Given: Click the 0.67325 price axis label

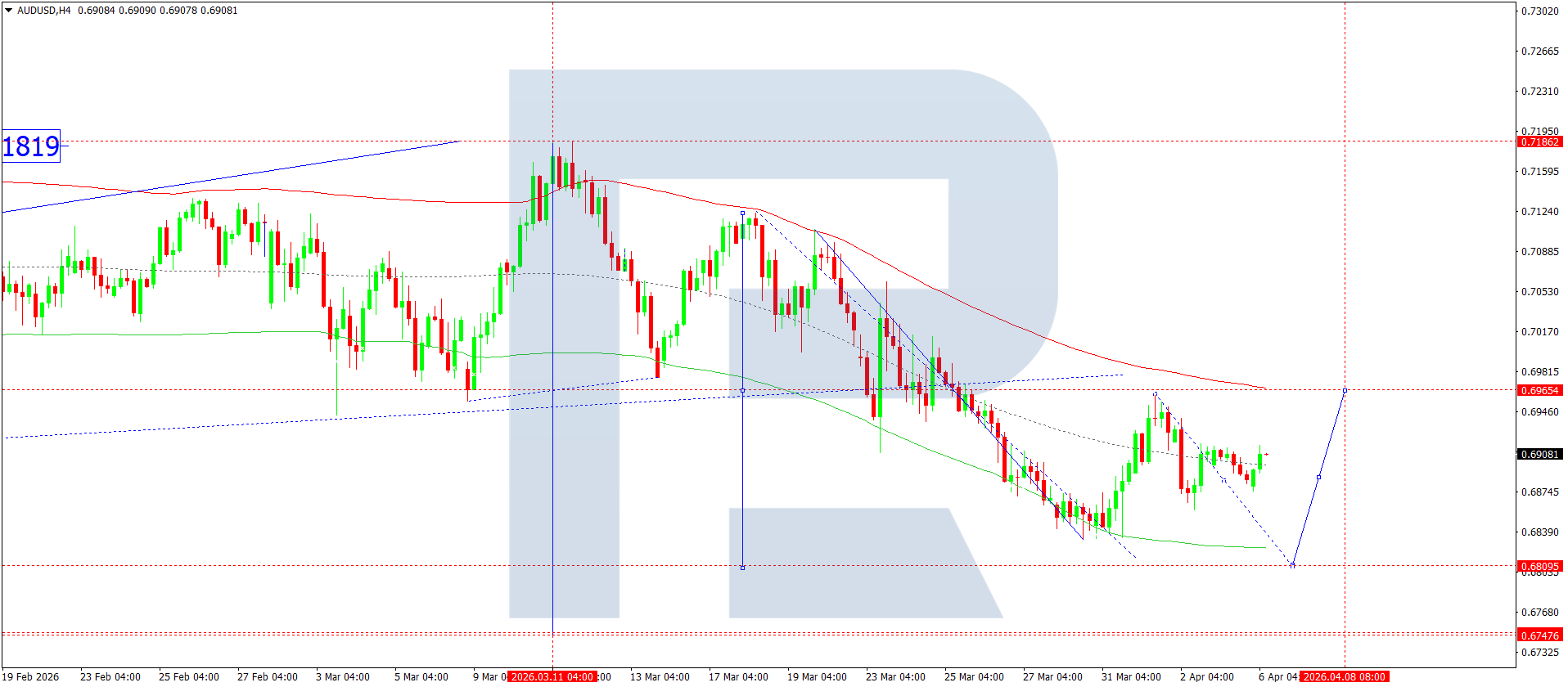Looking at the screenshot, I should pyautogui.click(x=1539, y=652).
